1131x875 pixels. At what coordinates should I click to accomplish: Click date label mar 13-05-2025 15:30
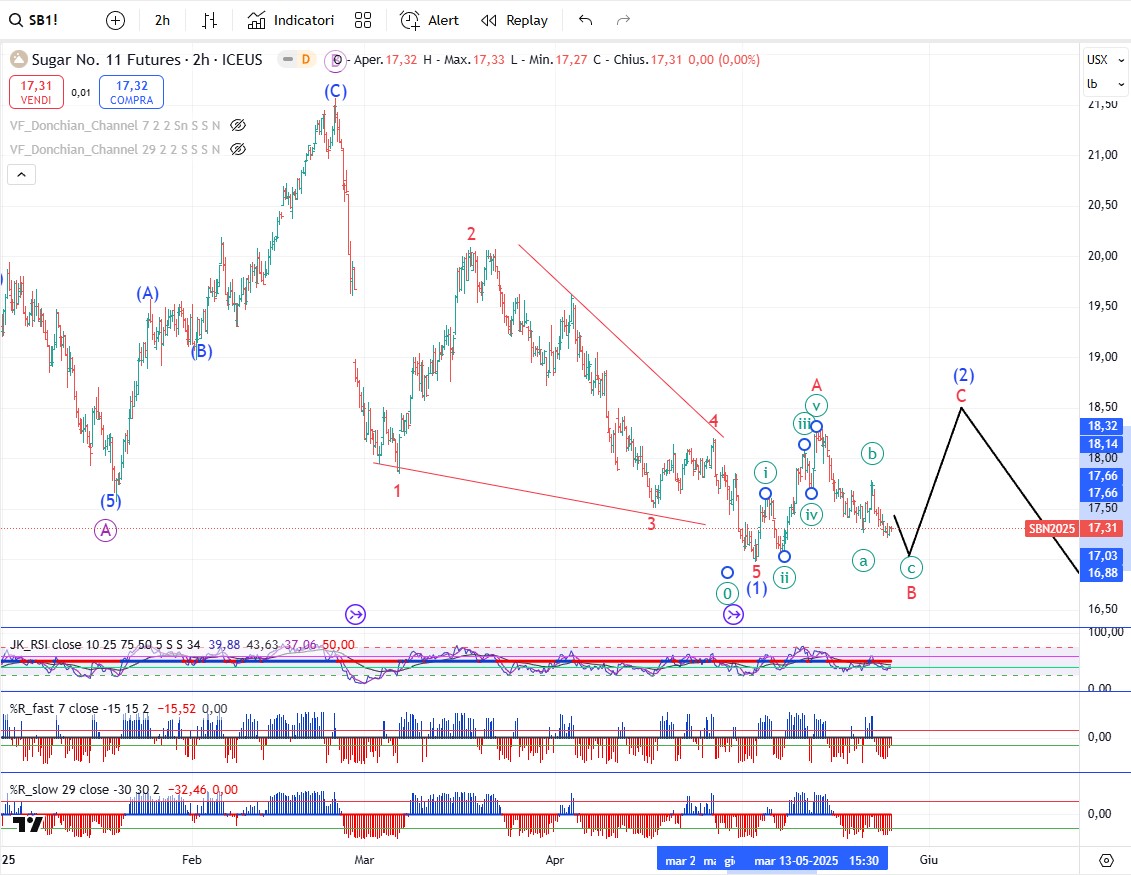[817, 861]
